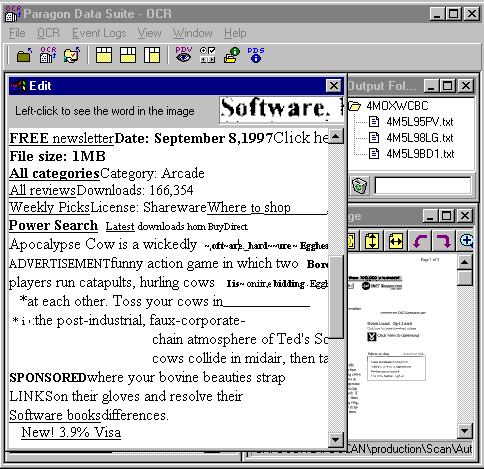Click the scanned page preview thumbnail
Screen dimensions: 484x469
click(x=402, y=347)
